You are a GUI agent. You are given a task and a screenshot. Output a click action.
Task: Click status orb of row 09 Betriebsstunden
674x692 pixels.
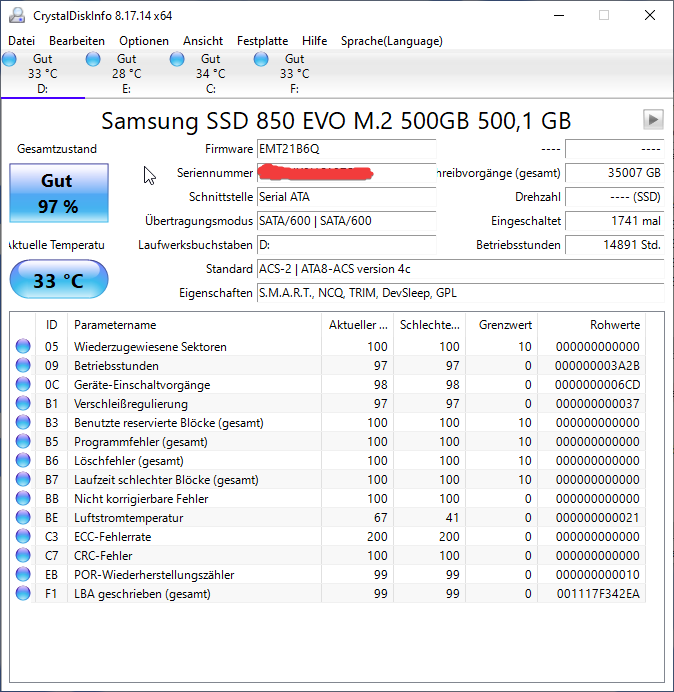pos(23,365)
